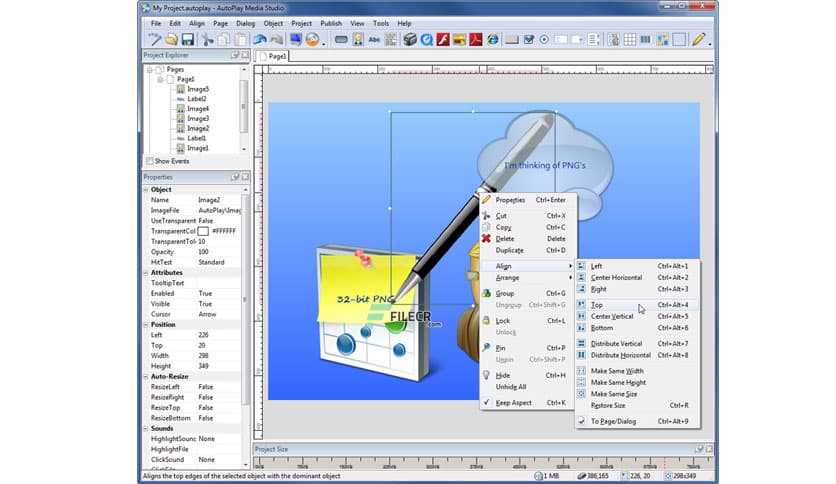Toggle the Pin option in the context menu
This screenshot has height=484, width=836.
528,348
